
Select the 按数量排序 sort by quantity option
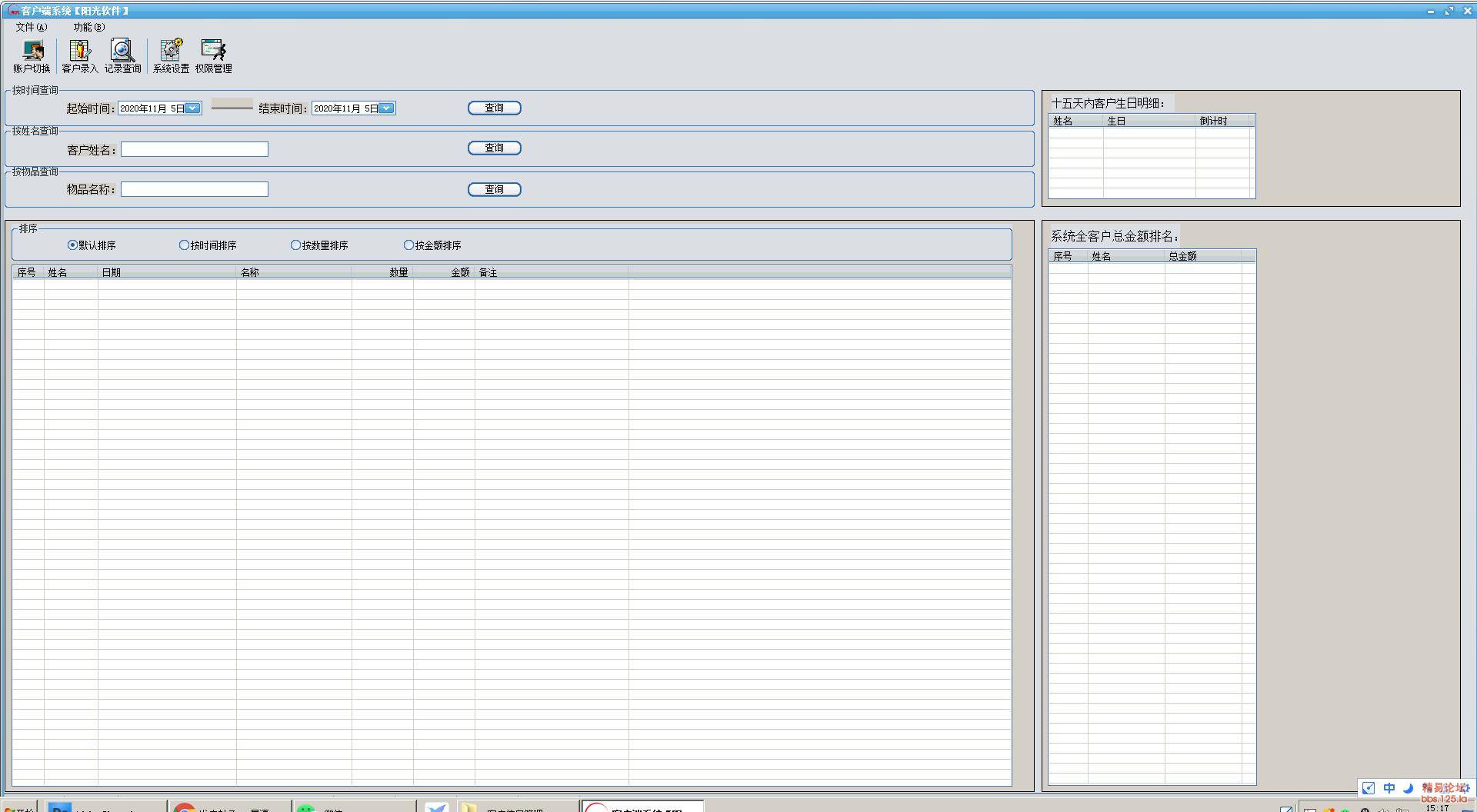click(295, 245)
